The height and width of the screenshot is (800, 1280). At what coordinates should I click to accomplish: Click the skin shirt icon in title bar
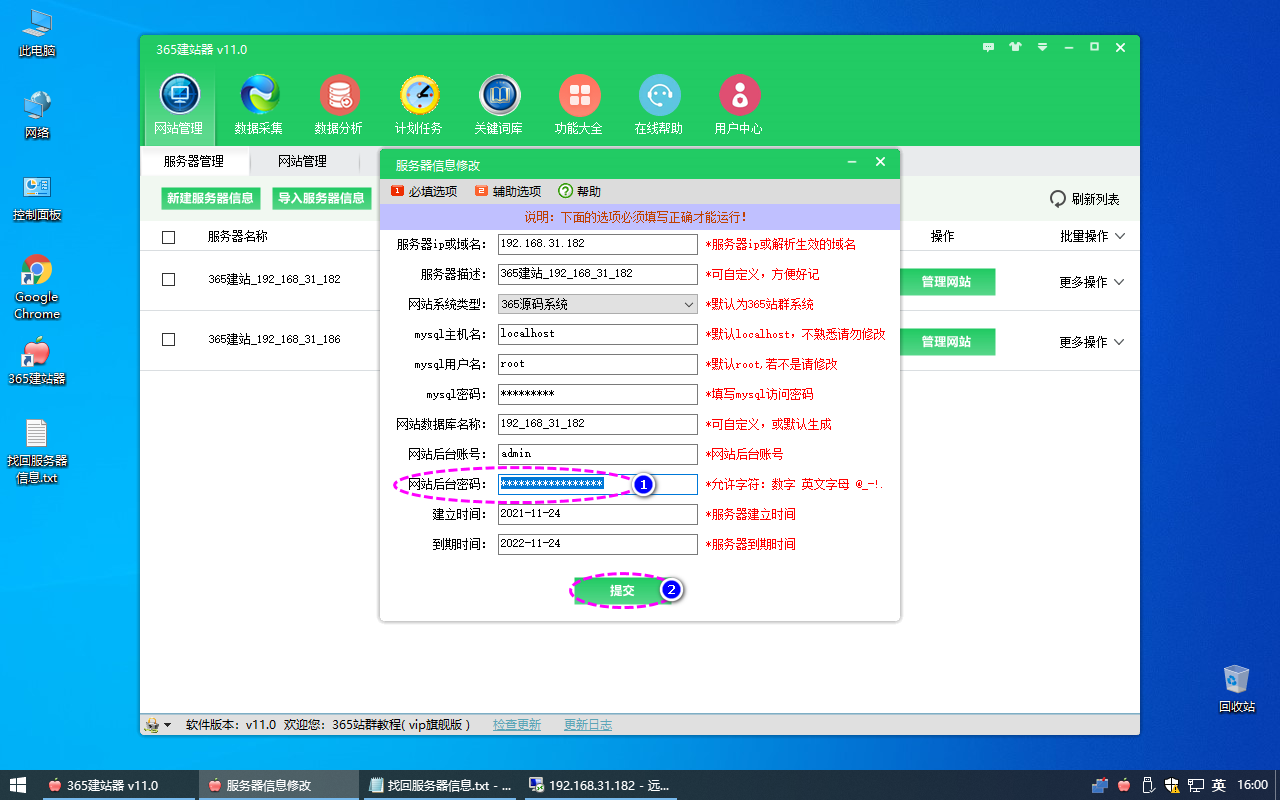point(1016,47)
